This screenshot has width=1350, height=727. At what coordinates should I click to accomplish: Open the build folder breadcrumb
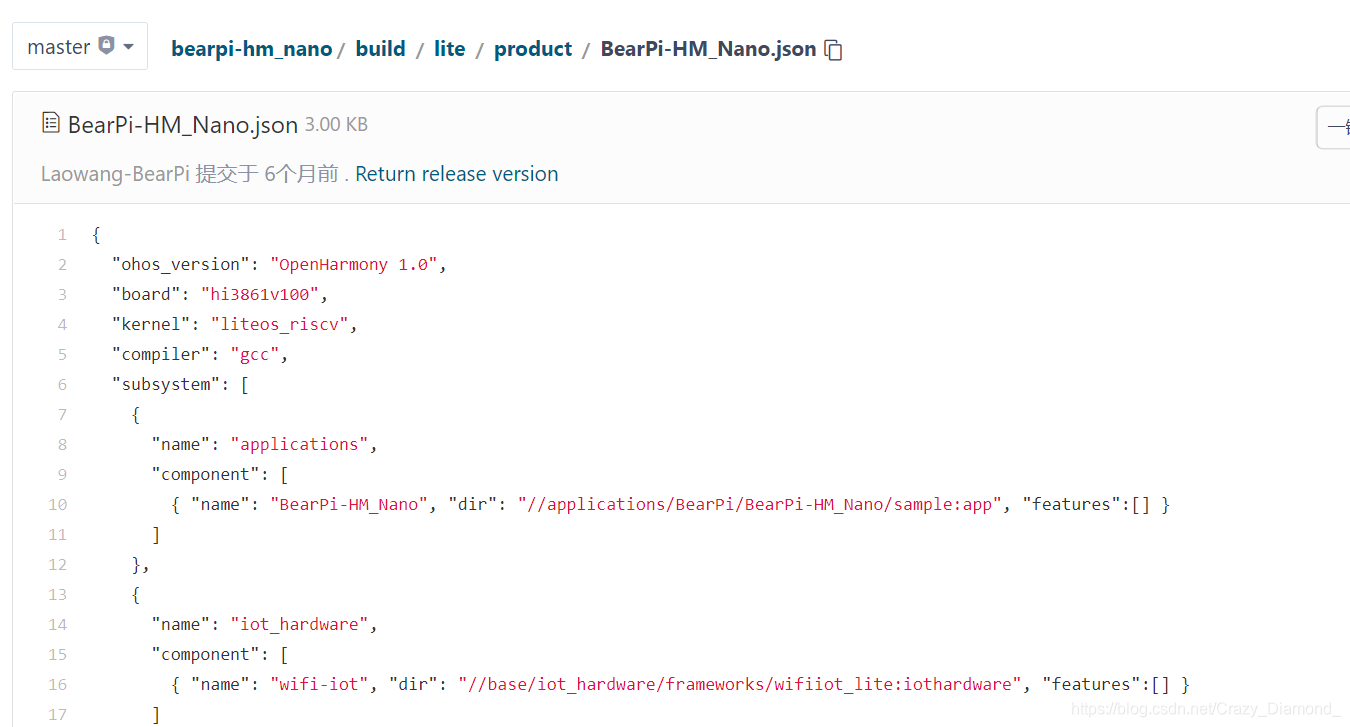[381, 49]
